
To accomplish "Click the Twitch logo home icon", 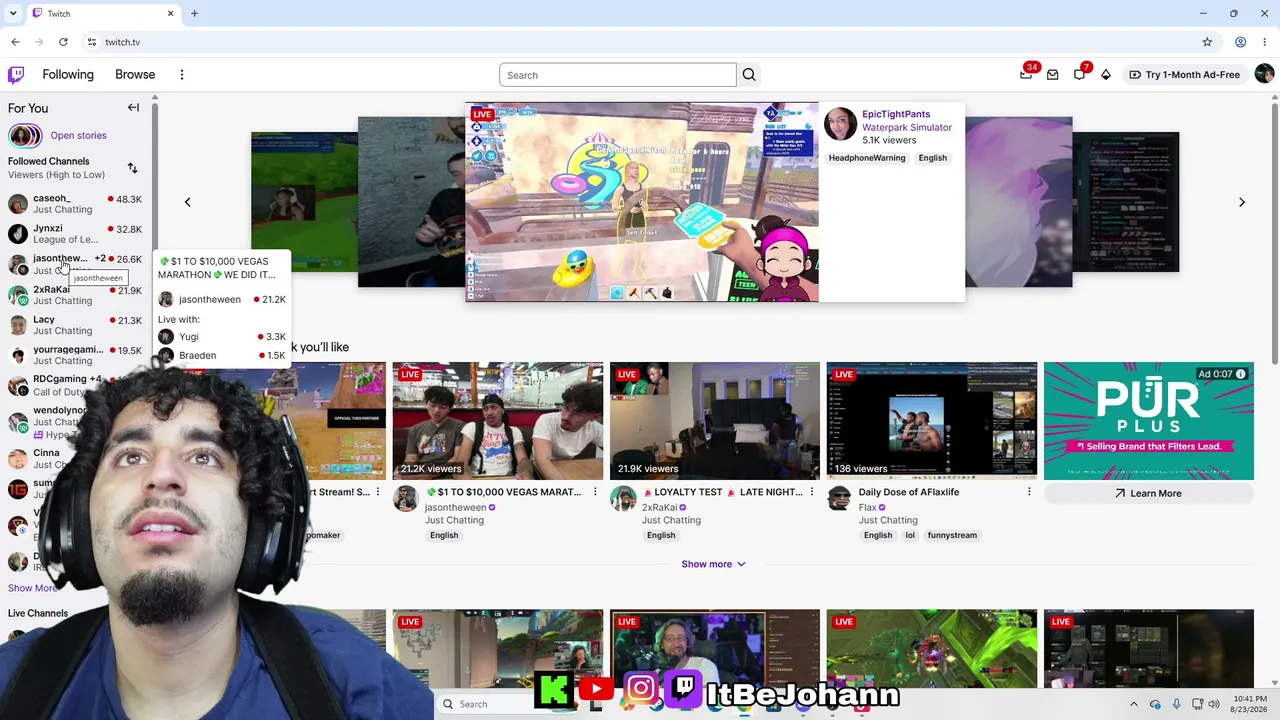I will coord(16,75).
